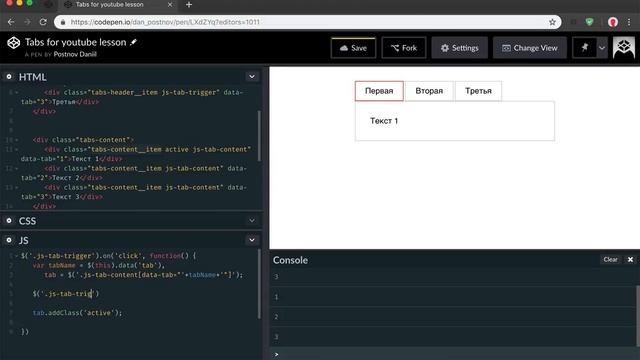Click the $('.js-tab-trig') code line
The width and height of the screenshot is (640, 360).
tap(66, 293)
